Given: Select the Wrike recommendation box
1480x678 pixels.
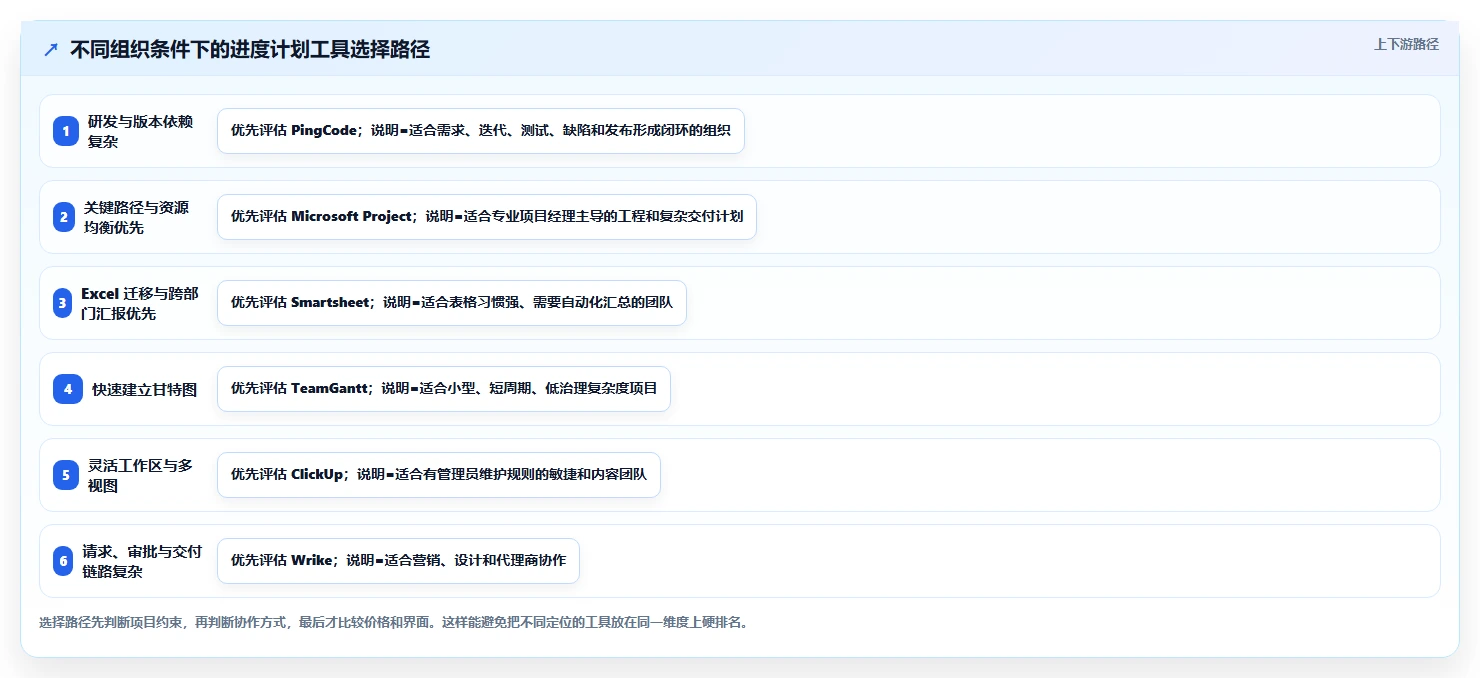Looking at the screenshot, I should pyautogui.click(x=398, y=561).
